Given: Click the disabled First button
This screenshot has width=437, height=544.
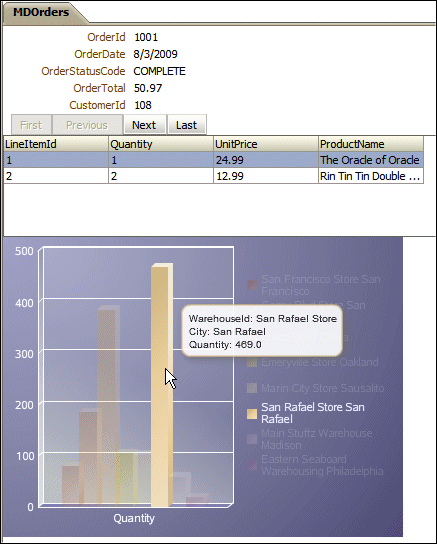Looking at the screenshot, I should tap(31, 125).
